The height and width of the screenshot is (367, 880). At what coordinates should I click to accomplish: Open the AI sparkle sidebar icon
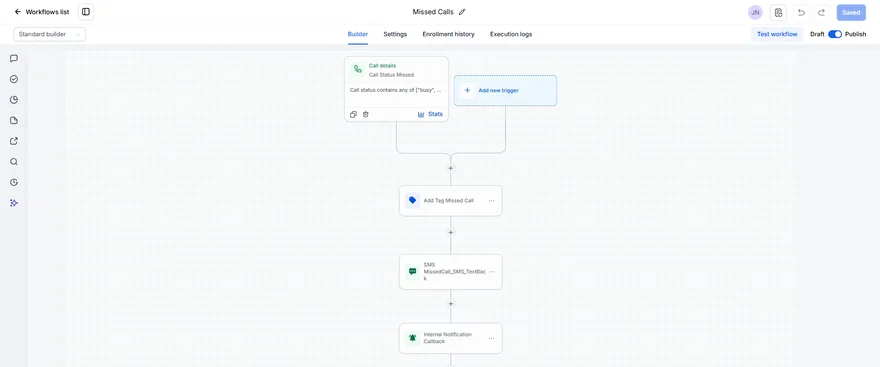[x=14, y=203]
